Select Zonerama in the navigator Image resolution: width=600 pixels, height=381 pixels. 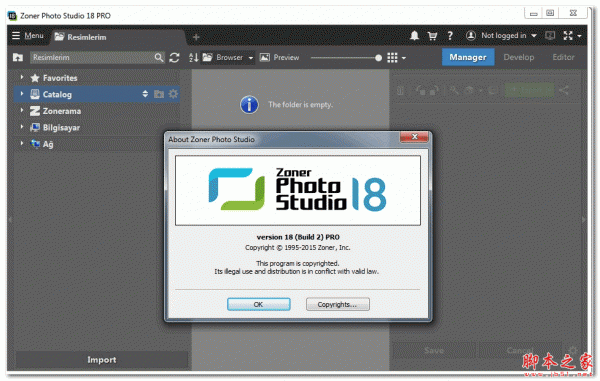[x=61, y=111]
